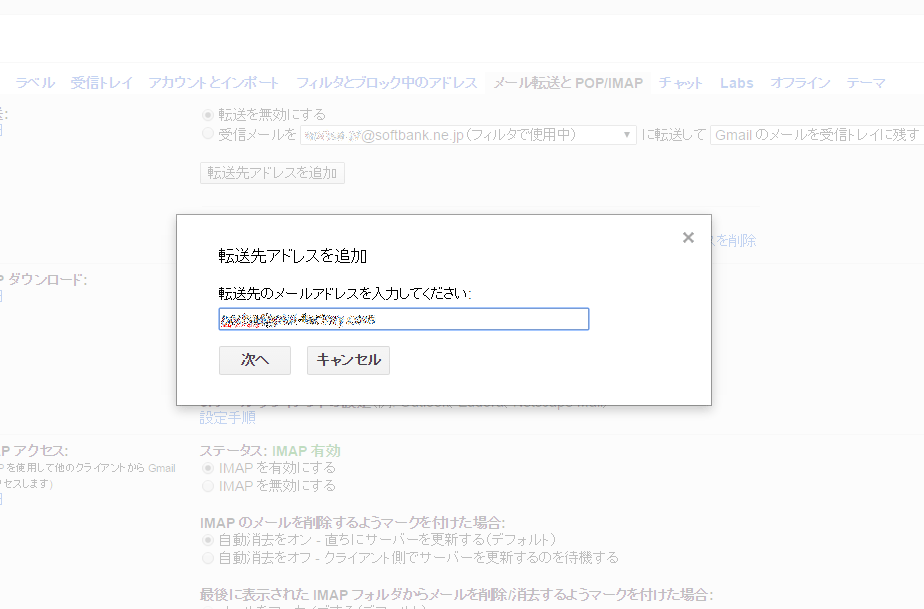Switch to the ラベル settings tab
The width and height of the screenshot is (924, 609).
[34, 83]
